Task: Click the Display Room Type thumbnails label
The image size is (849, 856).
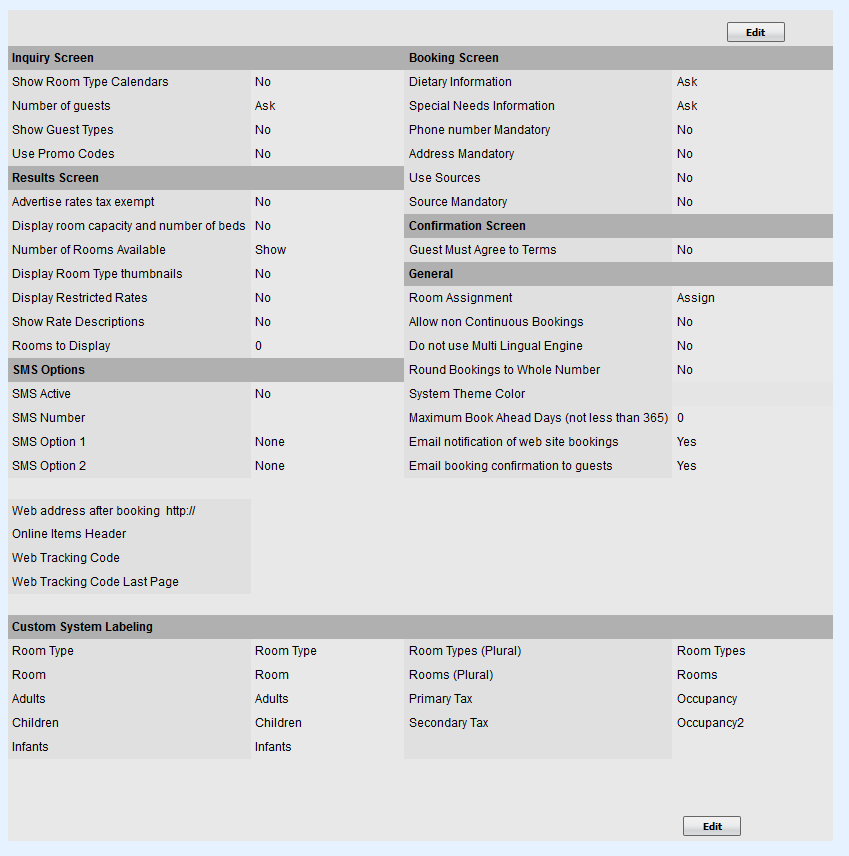Action: tap(97, 274)
